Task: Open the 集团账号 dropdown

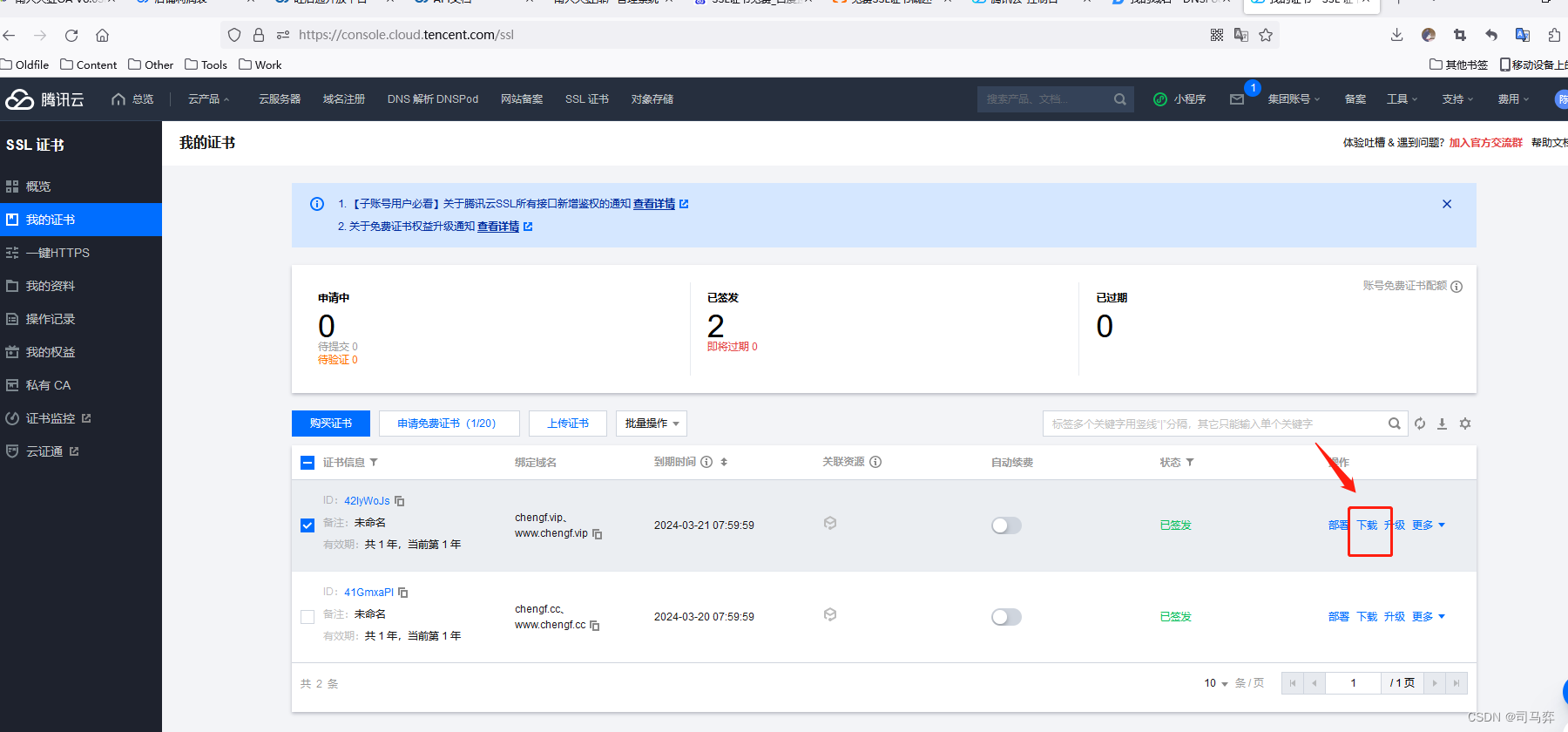Action: 1294,99
